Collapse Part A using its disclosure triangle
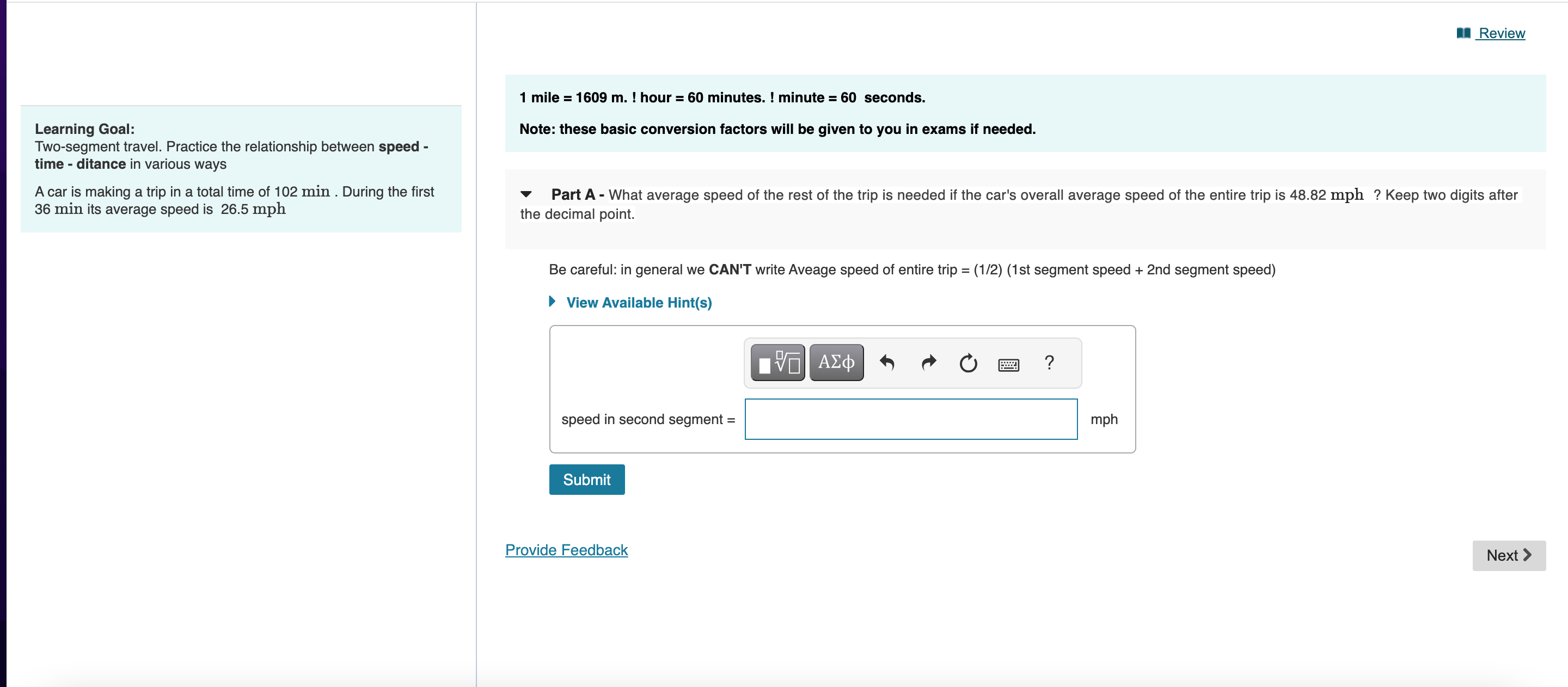The image size is (1568, 687). pyautogui.click(x=527, y=194)
